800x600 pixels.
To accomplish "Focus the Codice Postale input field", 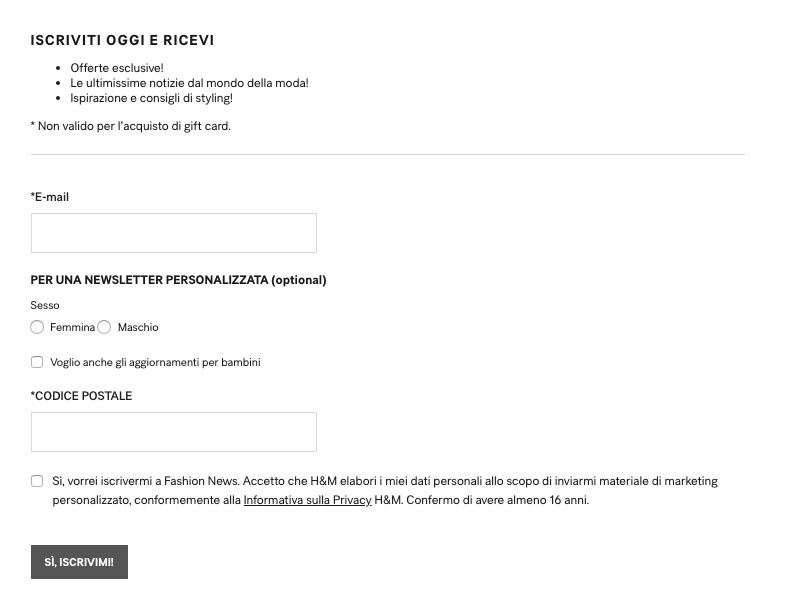I will point(173,432).
